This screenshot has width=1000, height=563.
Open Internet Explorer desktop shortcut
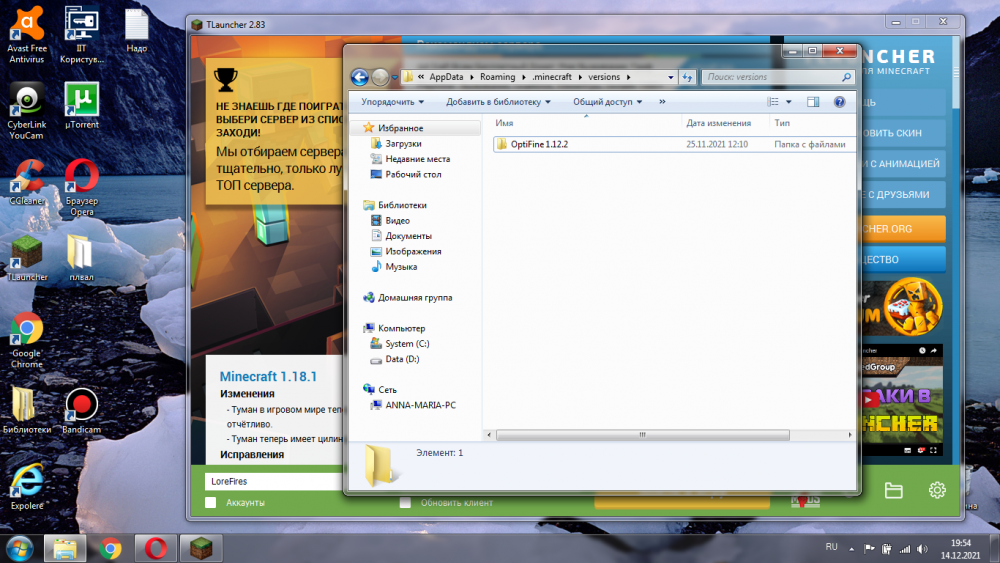click(27, 487)
